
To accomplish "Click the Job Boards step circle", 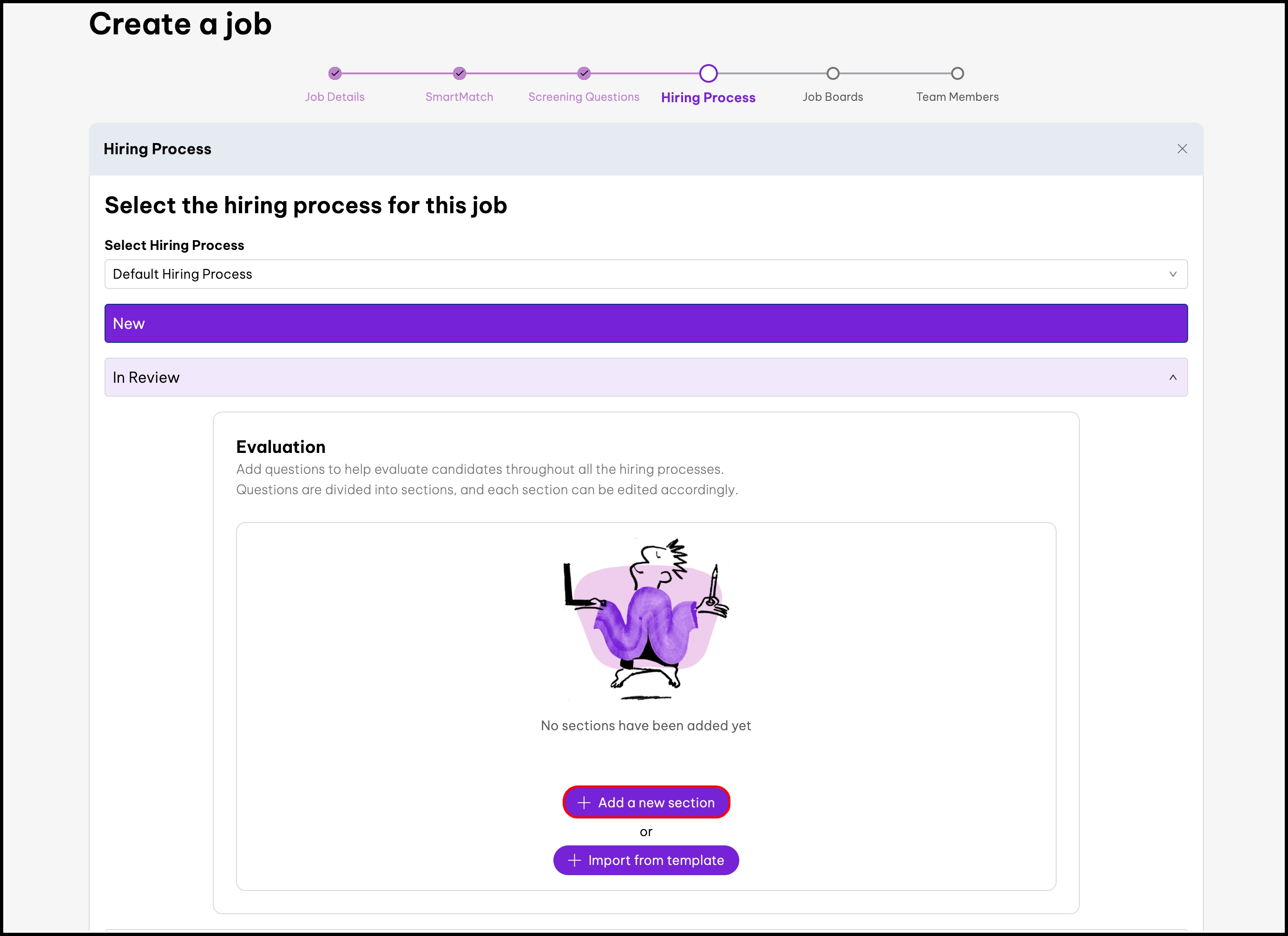I will 833,73.
